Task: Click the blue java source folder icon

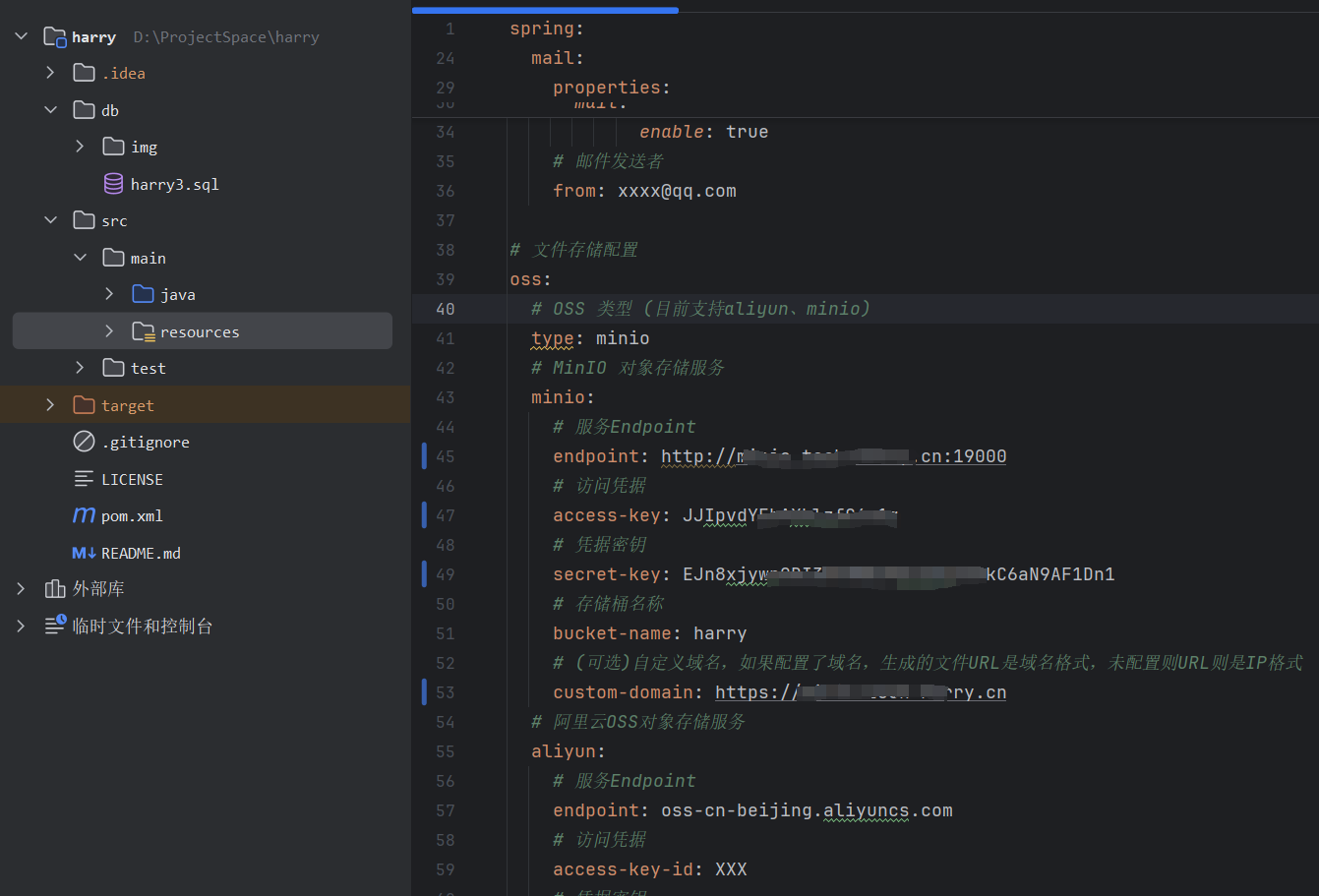Action: [x=144, y=294]
